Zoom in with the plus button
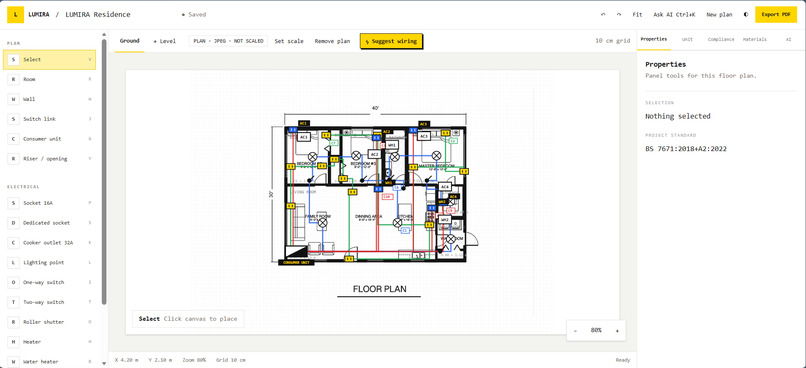The height and width of the screenshot is (368, 806). 617,330
